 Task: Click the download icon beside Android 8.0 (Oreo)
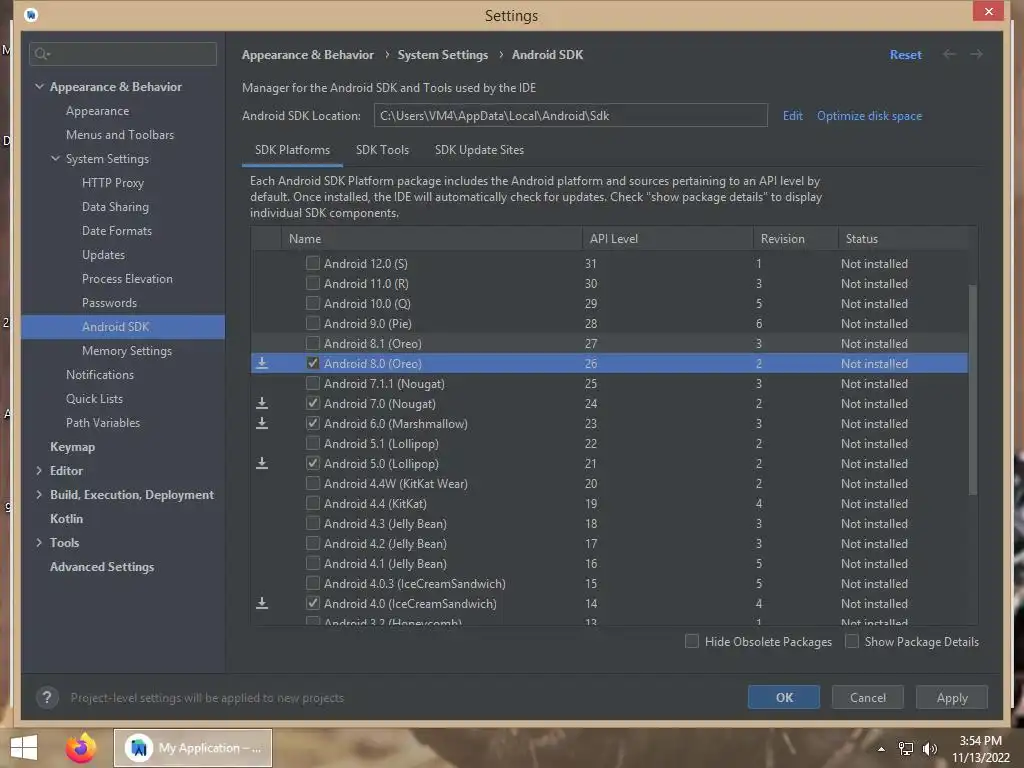click(x=262, y=363)
